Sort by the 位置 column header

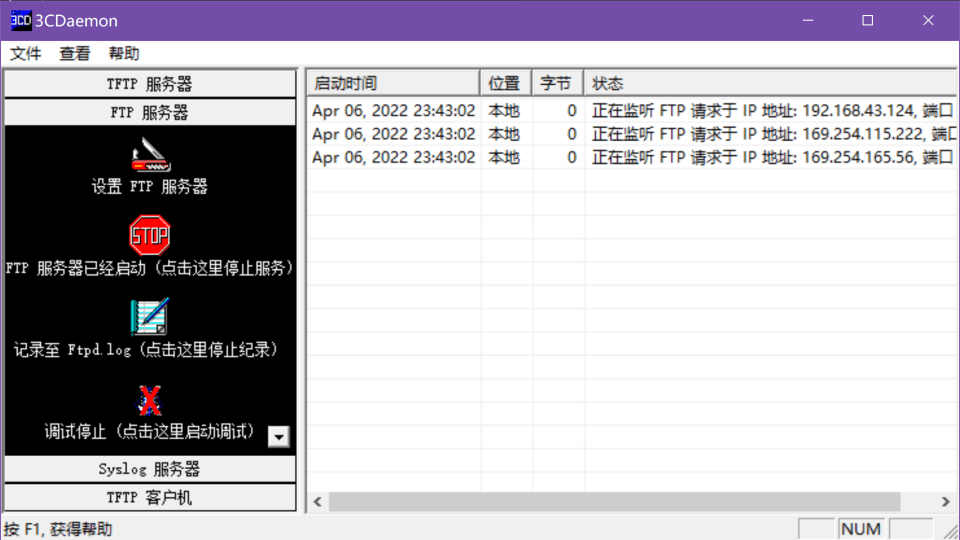506,83
